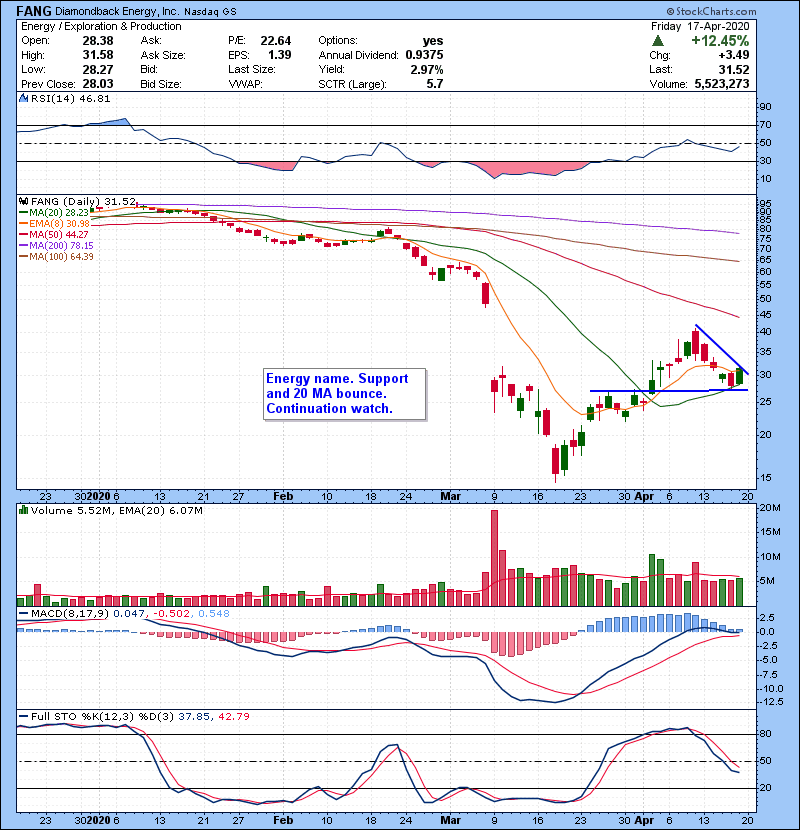Click the Chg value +3.49
This screenshot has width=800, height=830.
[x=734, y=55]
